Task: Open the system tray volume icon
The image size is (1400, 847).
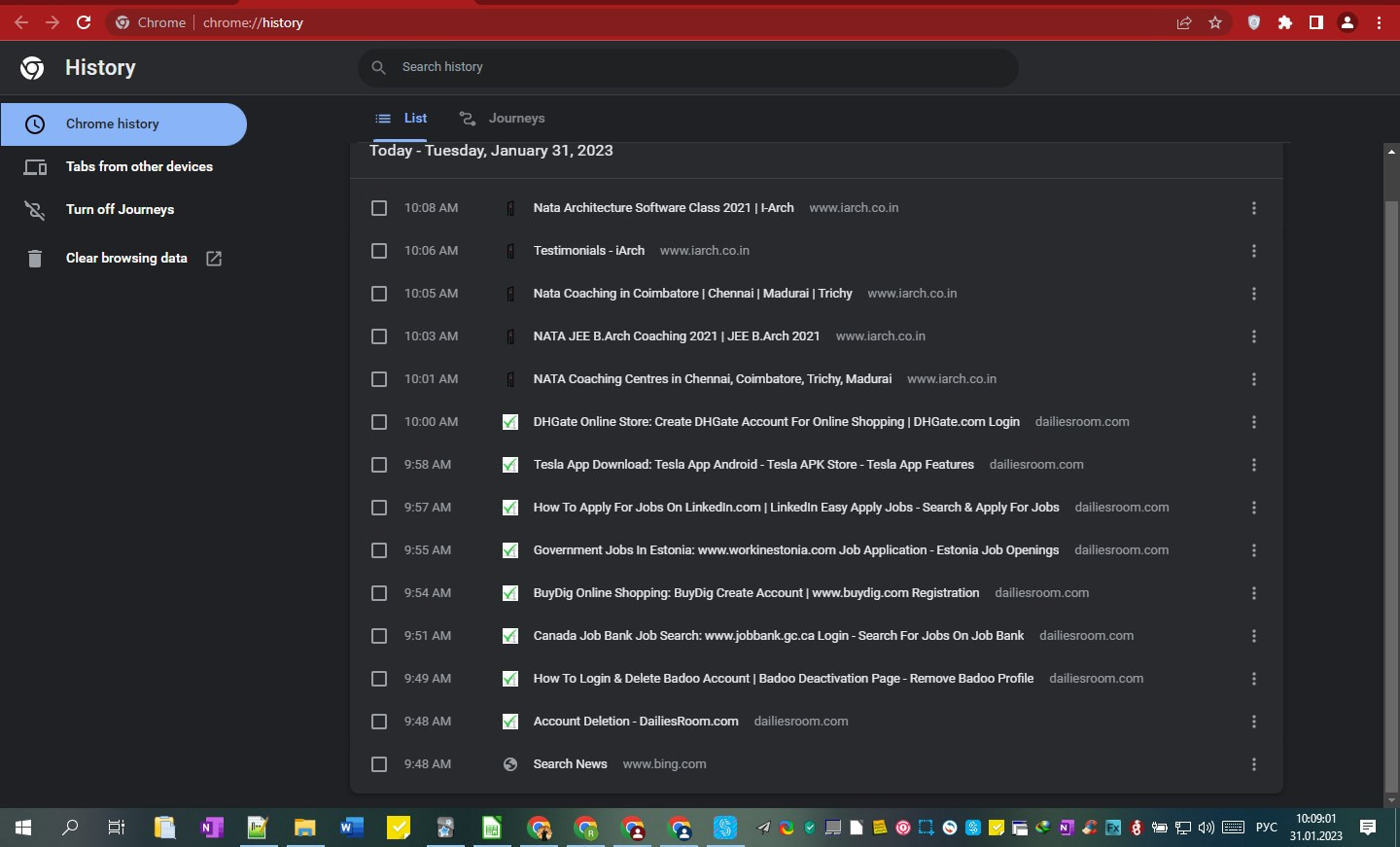Action: [x=1207, y=828]
